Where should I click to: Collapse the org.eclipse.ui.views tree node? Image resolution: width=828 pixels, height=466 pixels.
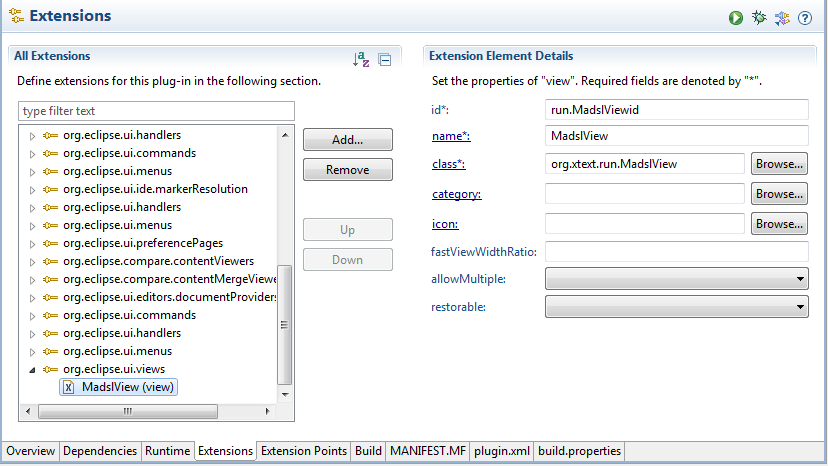click(x=32, y=369)
